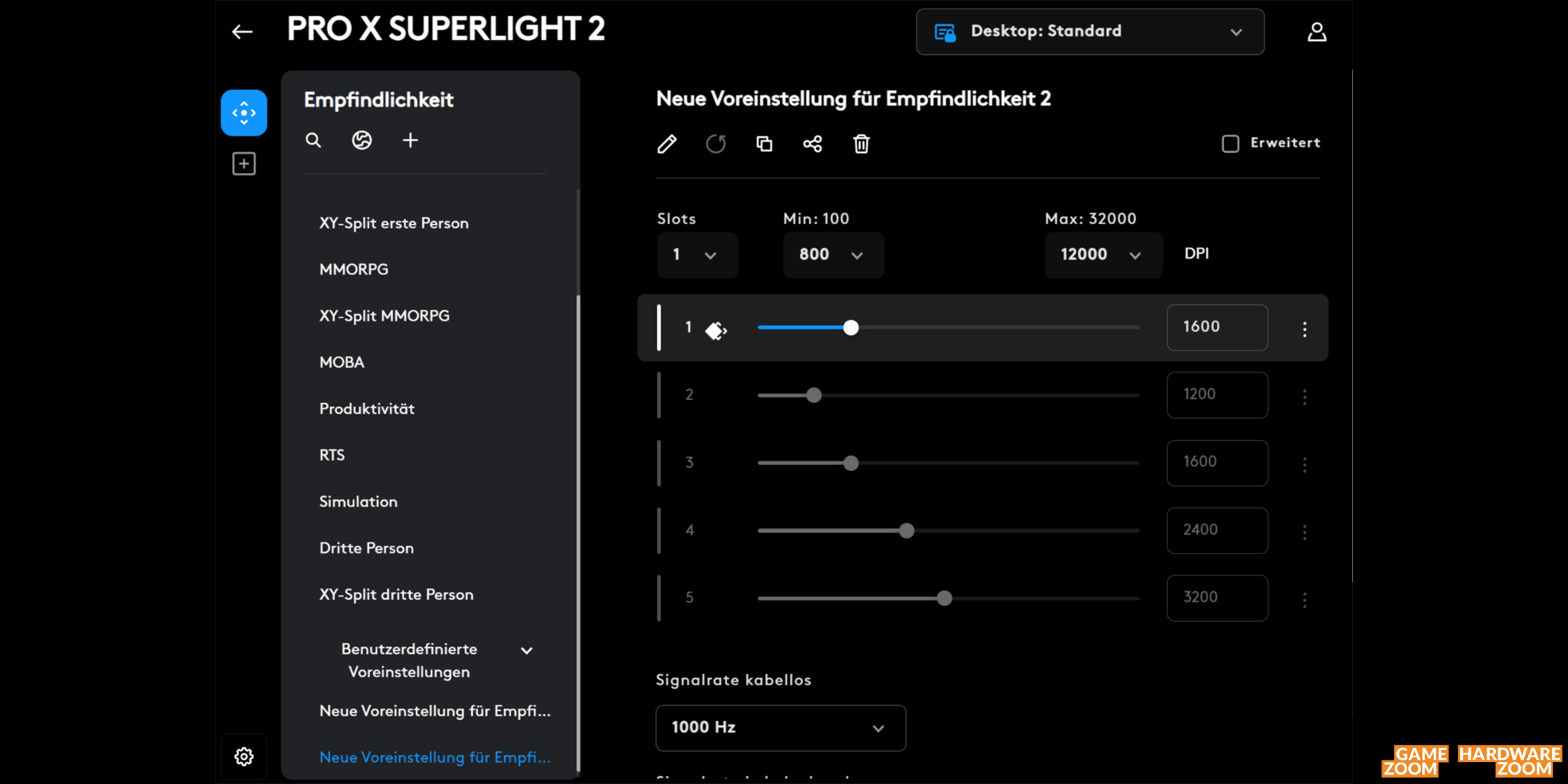Open the Min DPI 800 dropdown
Image resolution: width=1568 pixels, height=784 pixels.
pos(833,255)
